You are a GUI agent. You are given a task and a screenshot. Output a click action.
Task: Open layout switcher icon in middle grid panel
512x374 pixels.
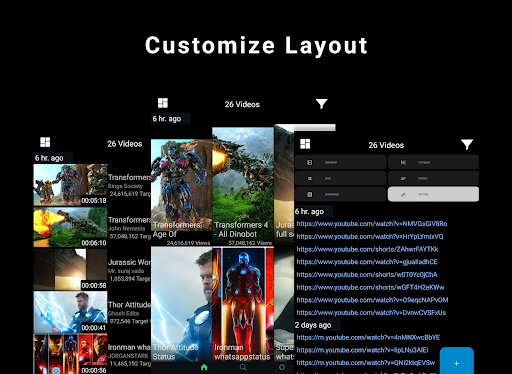(163, 103)
